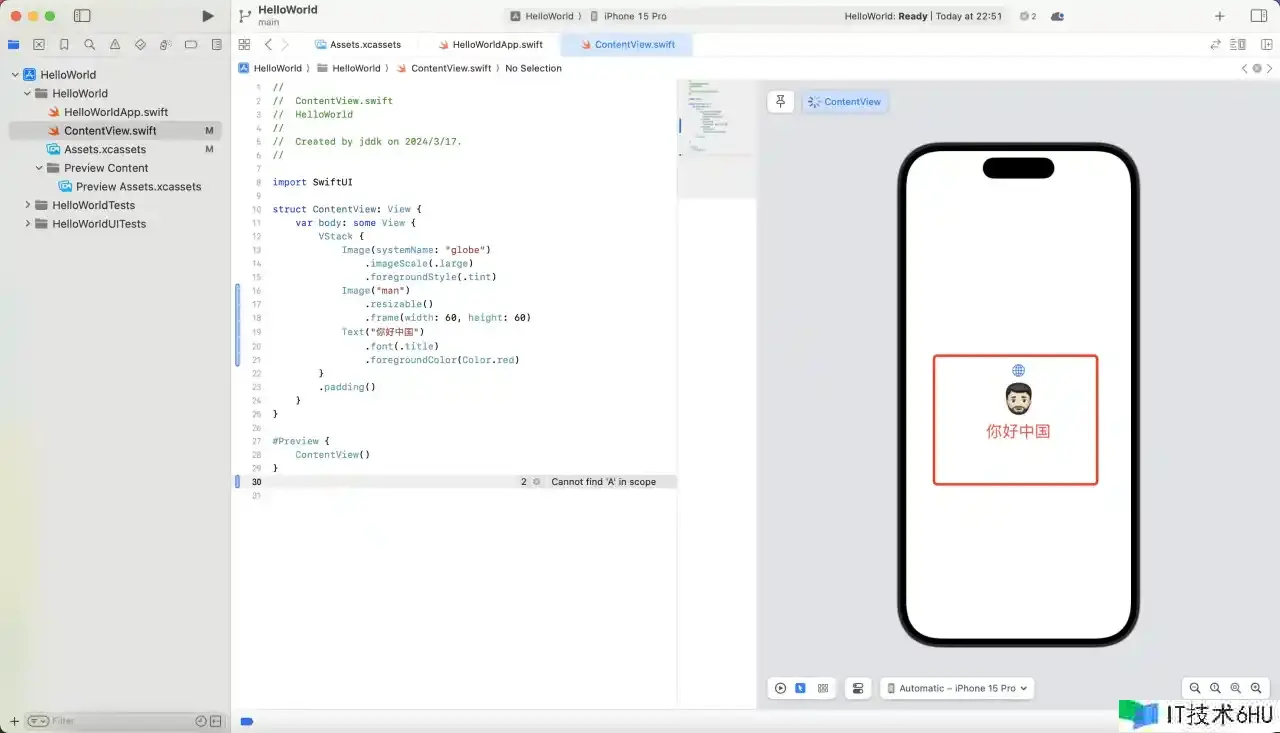Open the Source Control navigator icon
Image resolution: width=1280 pixels, height=733 pixels.
pyautogui.click(x=39, y=45)
